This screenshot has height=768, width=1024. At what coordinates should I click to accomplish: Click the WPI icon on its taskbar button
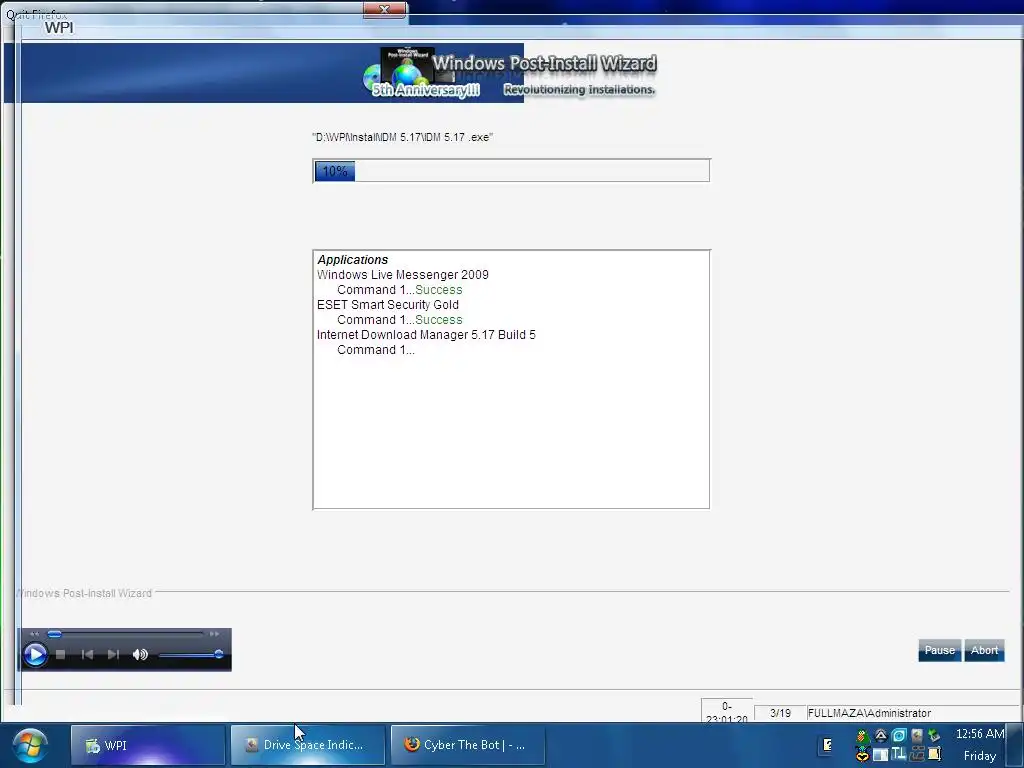pos(93,745)
